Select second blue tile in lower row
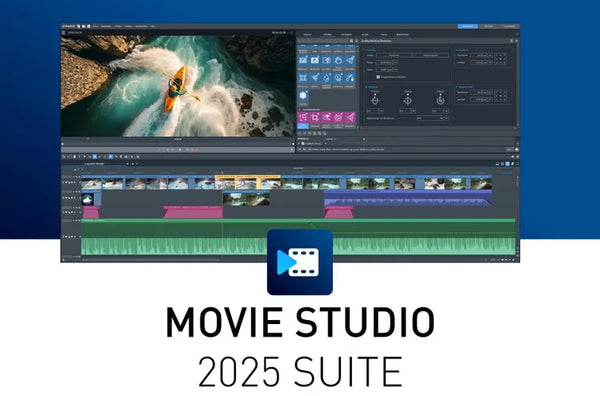This screenshot has width=600, height=396. pos(315,78)
